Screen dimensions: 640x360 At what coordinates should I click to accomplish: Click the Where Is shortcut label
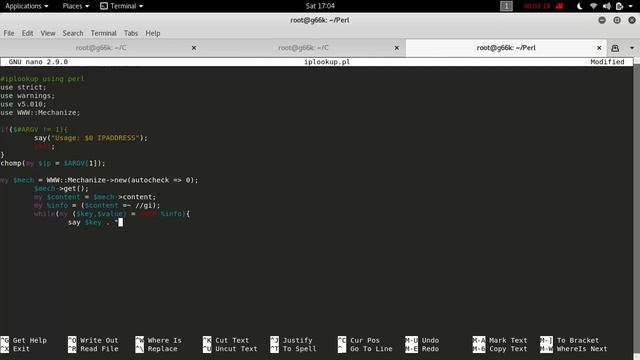[x=164, y=340]
